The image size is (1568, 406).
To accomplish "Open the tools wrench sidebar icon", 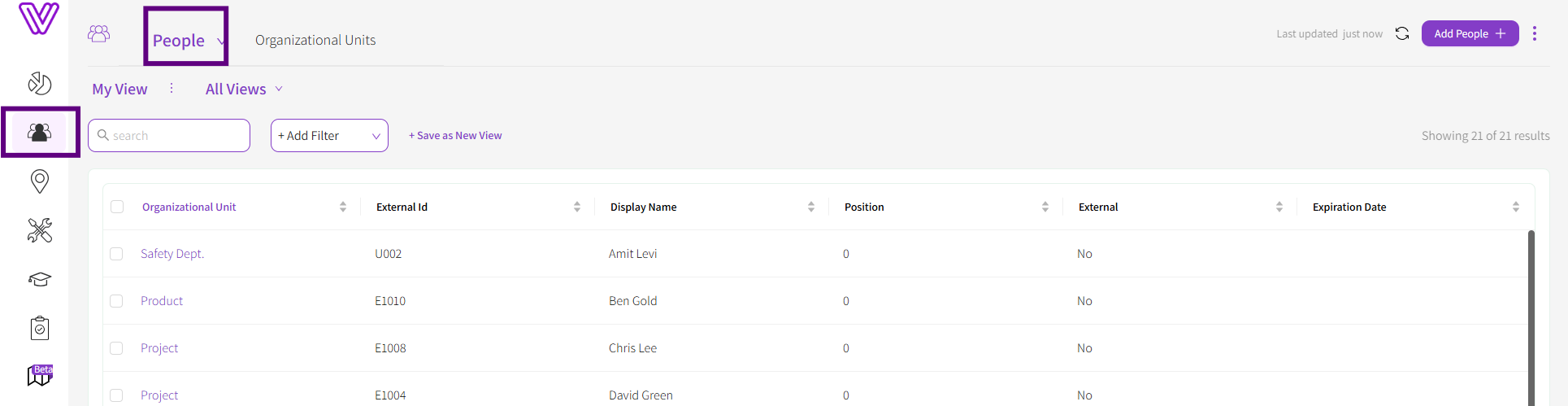I will pos(39,230).
